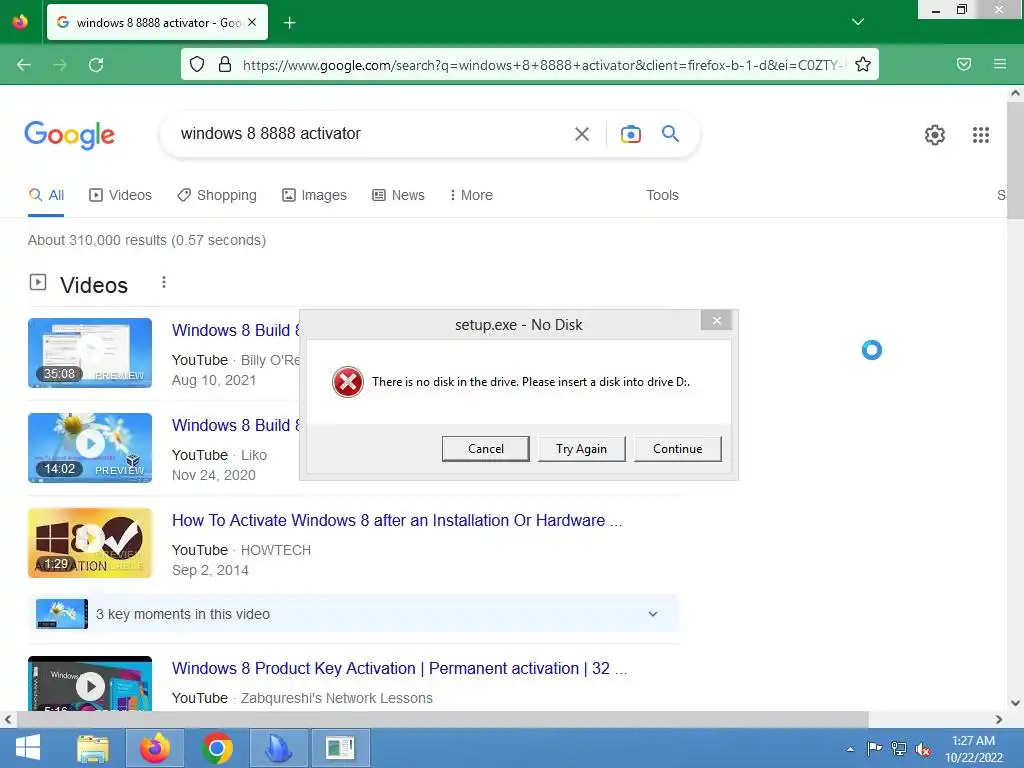Click the blue feather app taskbar icon
The image size is (1024, 768).
(x=278, y=748)
